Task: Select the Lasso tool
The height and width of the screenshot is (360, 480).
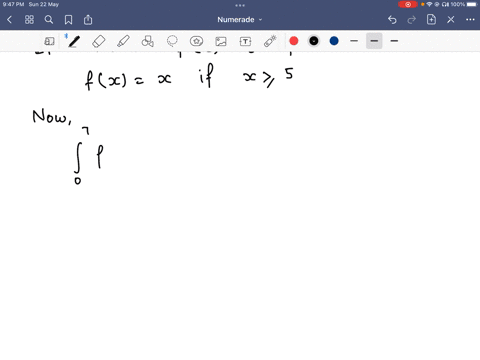Action: (172, 41)
